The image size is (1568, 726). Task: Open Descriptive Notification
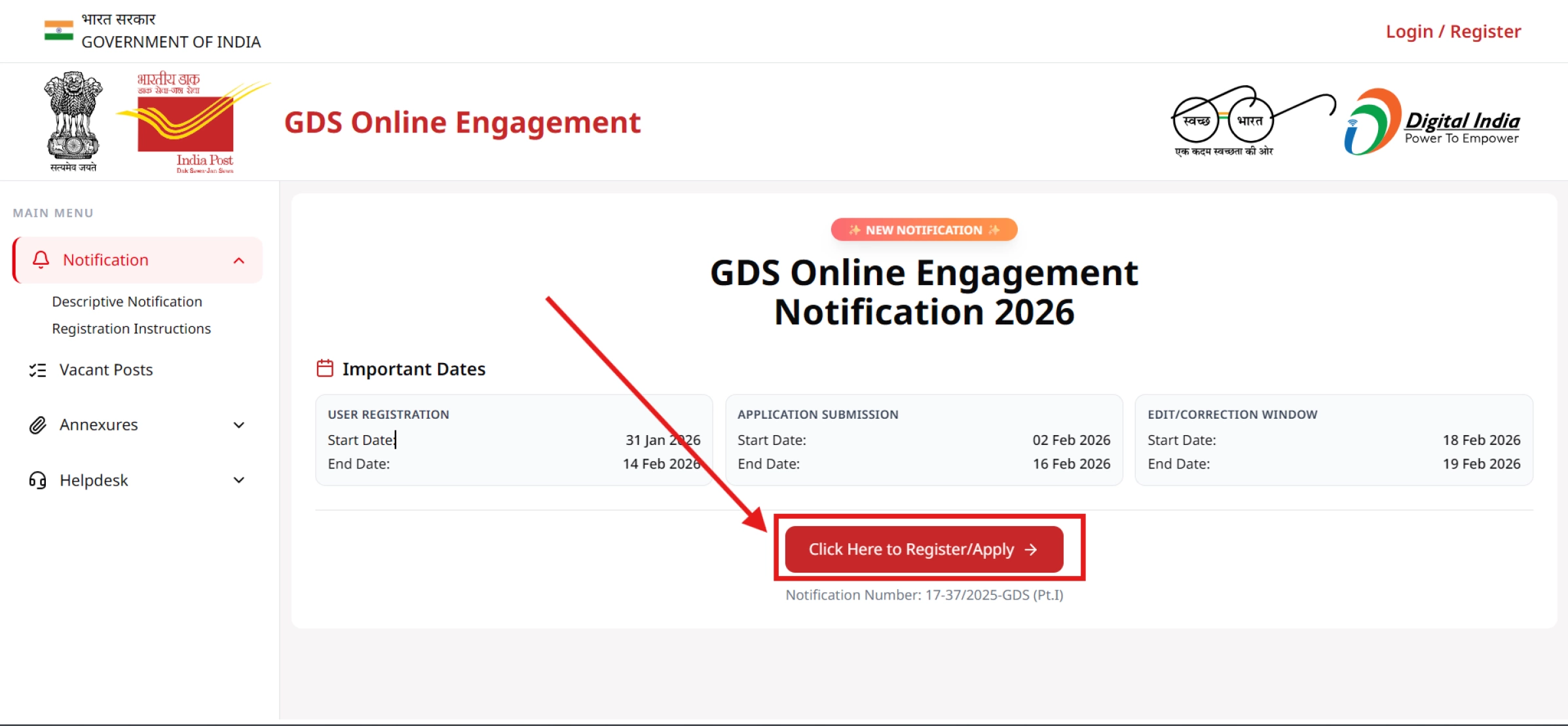127,301
